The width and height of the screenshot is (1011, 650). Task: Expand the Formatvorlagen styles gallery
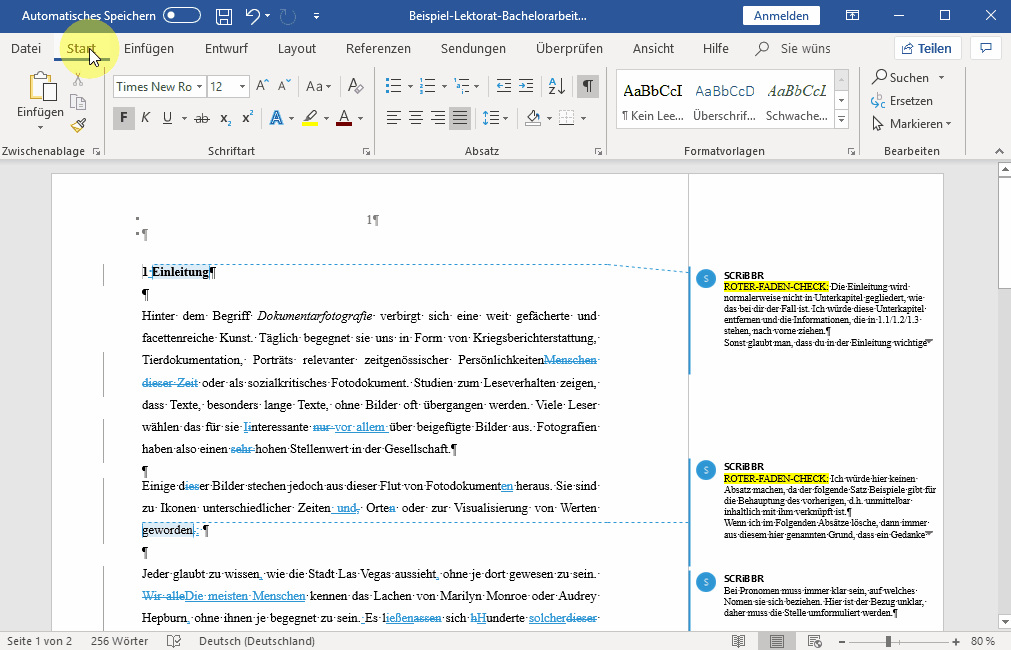[841, 119]
